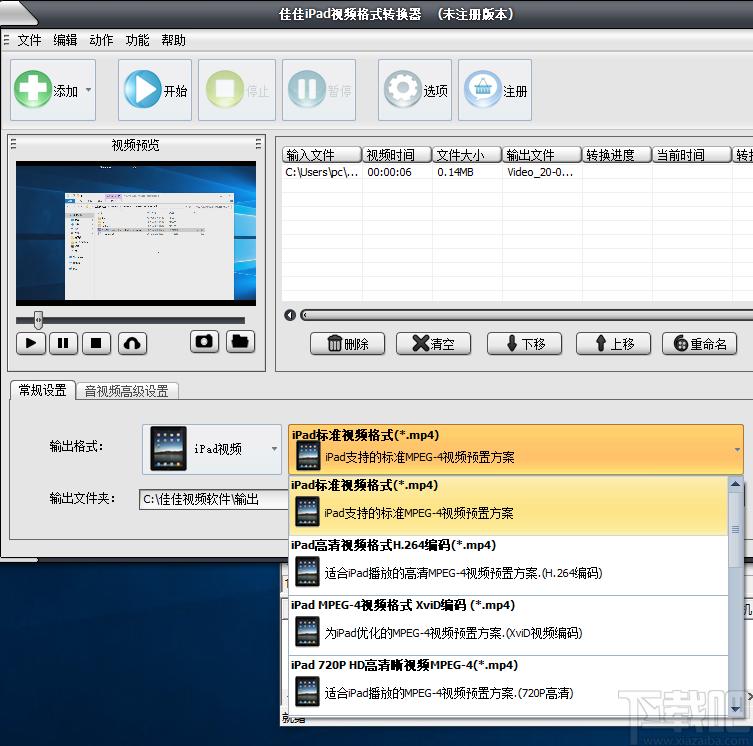Click the headphone audio button in preview

point(132,343)
